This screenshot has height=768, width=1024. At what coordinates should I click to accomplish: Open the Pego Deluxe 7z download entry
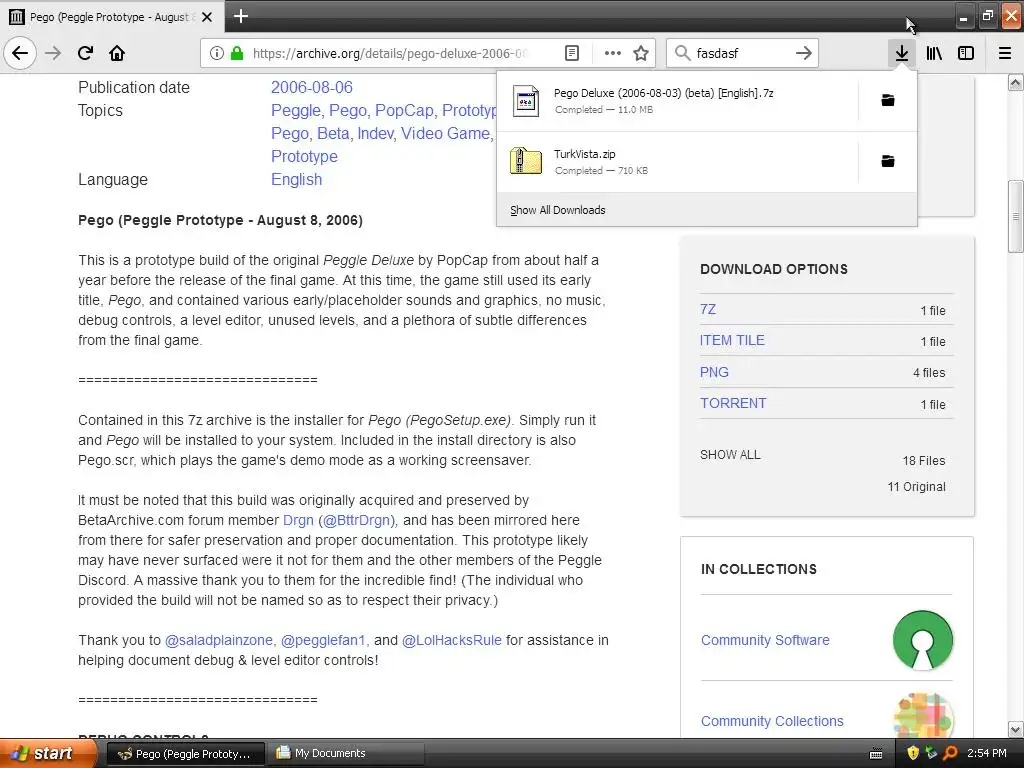[x=677, y=101]
